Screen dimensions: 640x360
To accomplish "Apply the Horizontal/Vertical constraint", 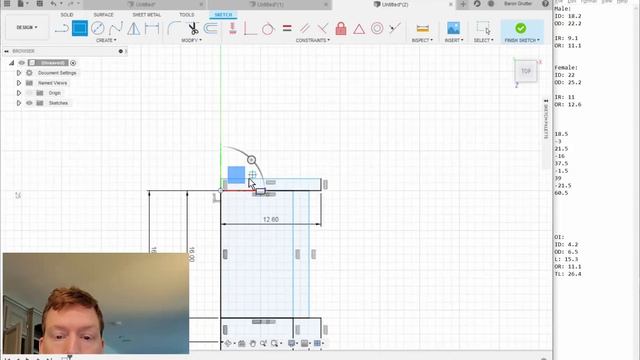I will click(233, 29).
